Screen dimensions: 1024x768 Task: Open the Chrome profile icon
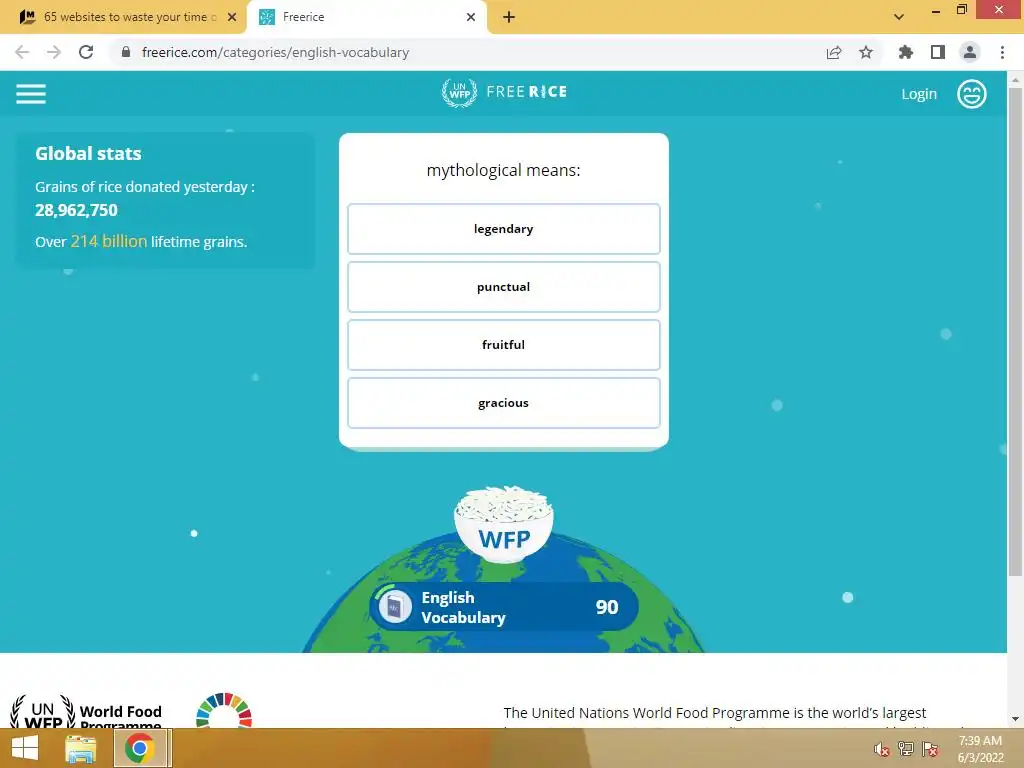click(x=970, y=52)
